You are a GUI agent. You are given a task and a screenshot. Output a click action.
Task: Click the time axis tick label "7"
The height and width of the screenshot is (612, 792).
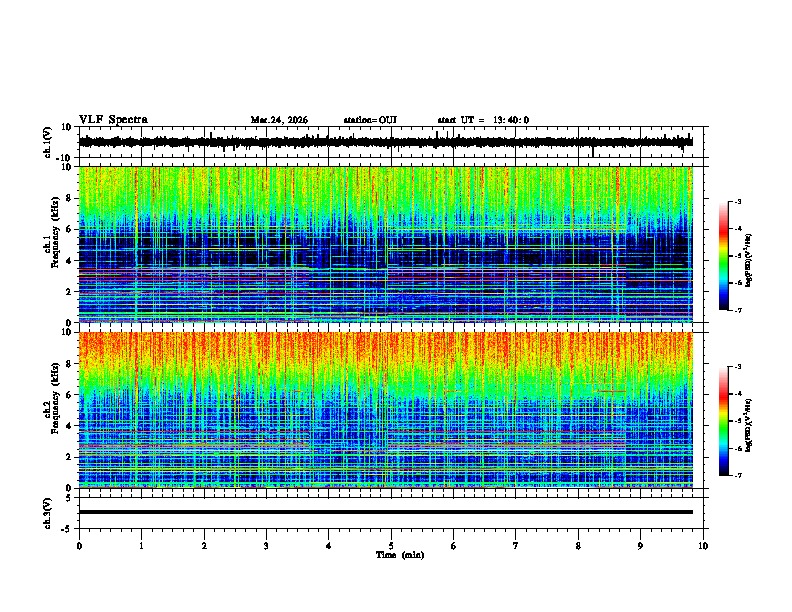516,546
